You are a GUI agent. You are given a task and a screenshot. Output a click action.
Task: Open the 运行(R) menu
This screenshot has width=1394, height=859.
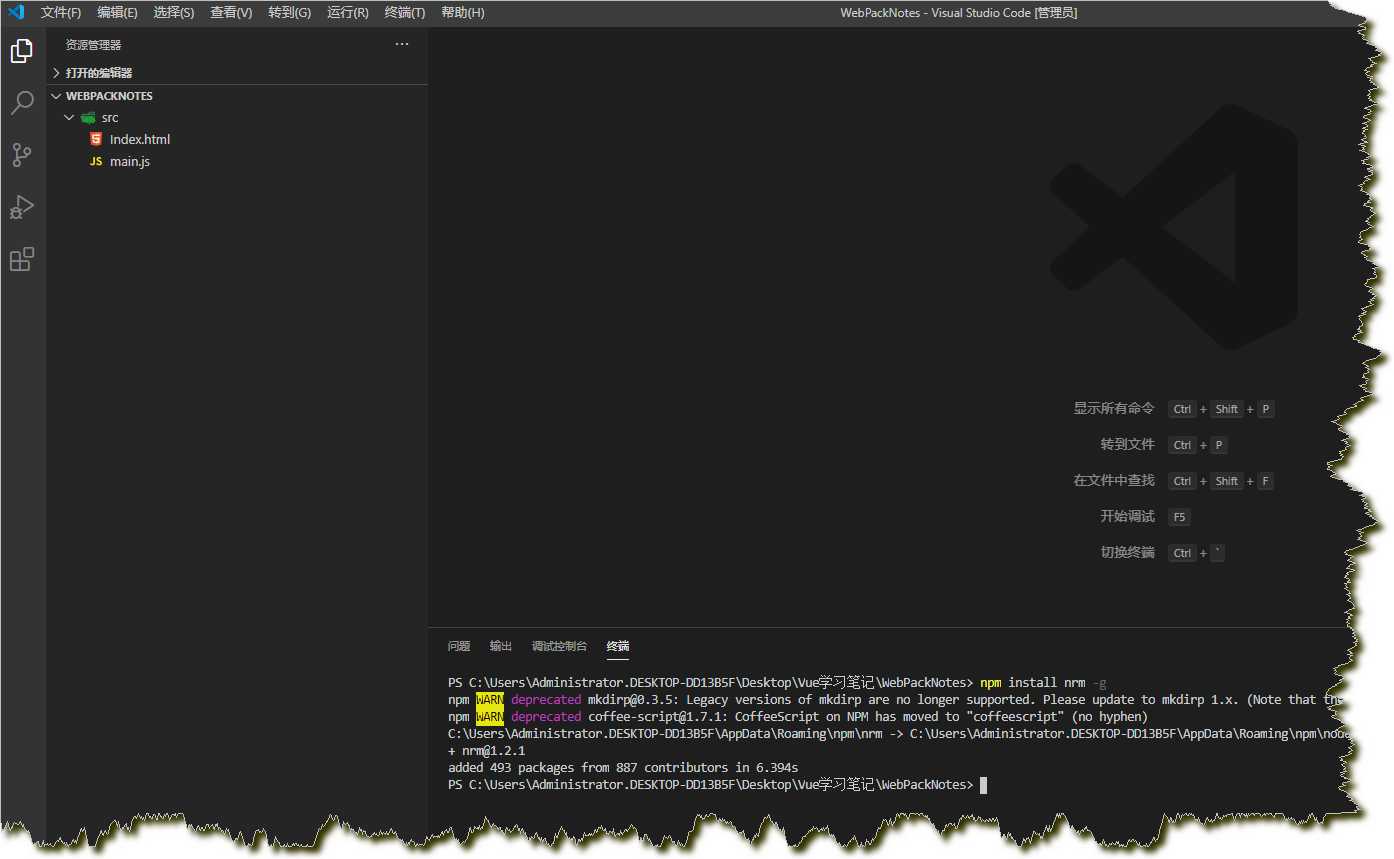click(348, 13)
